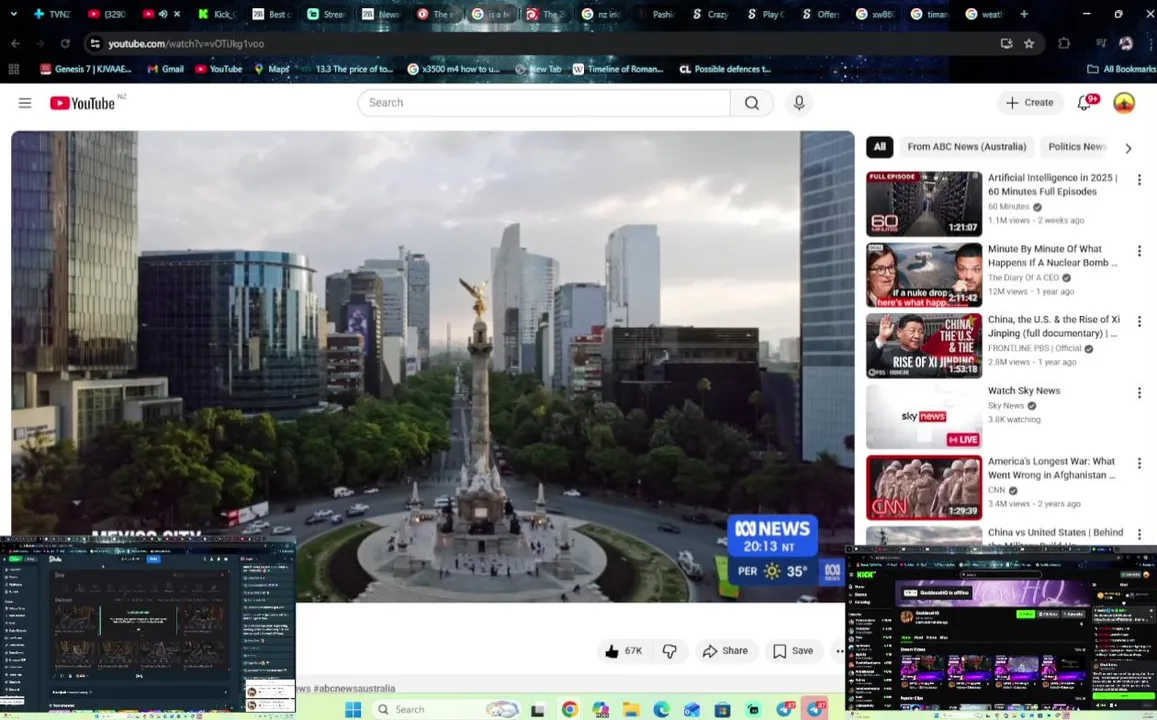Open the YouTube bookmark in bookmarks bar
Screen dimensions: 1157x720
219,69
